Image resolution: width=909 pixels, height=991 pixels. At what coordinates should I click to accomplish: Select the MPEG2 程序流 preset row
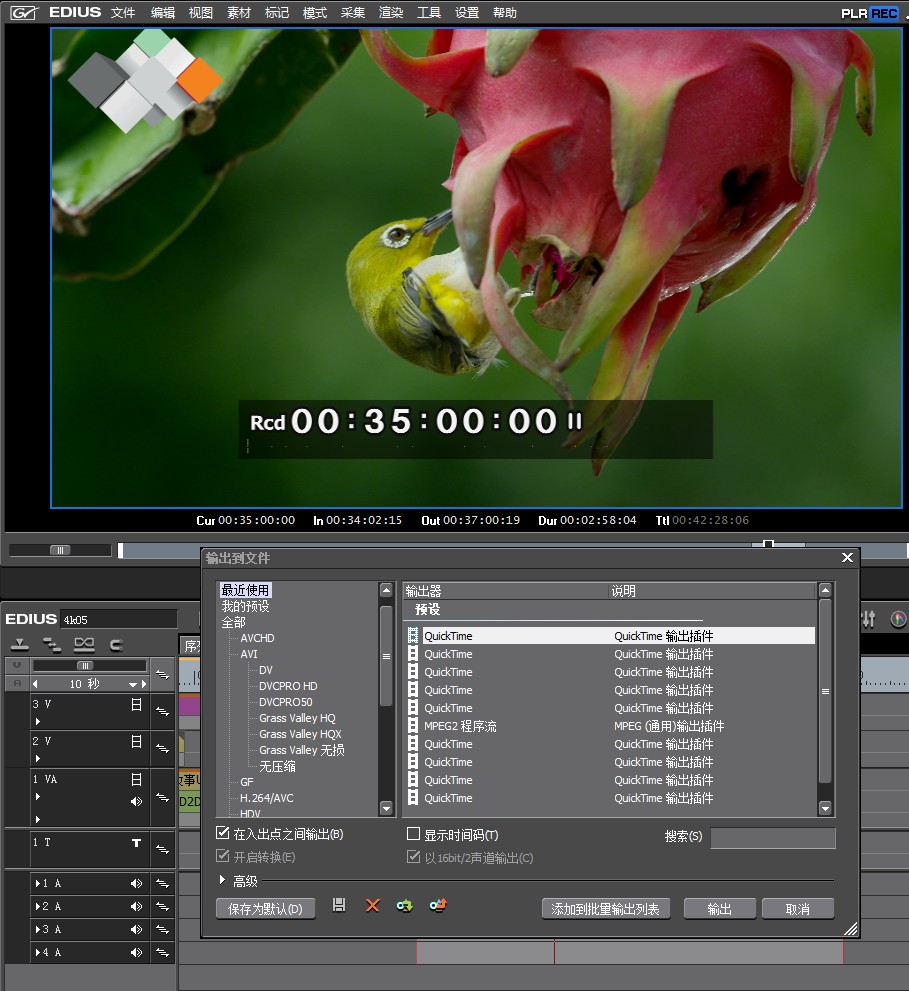pos(611,726)
